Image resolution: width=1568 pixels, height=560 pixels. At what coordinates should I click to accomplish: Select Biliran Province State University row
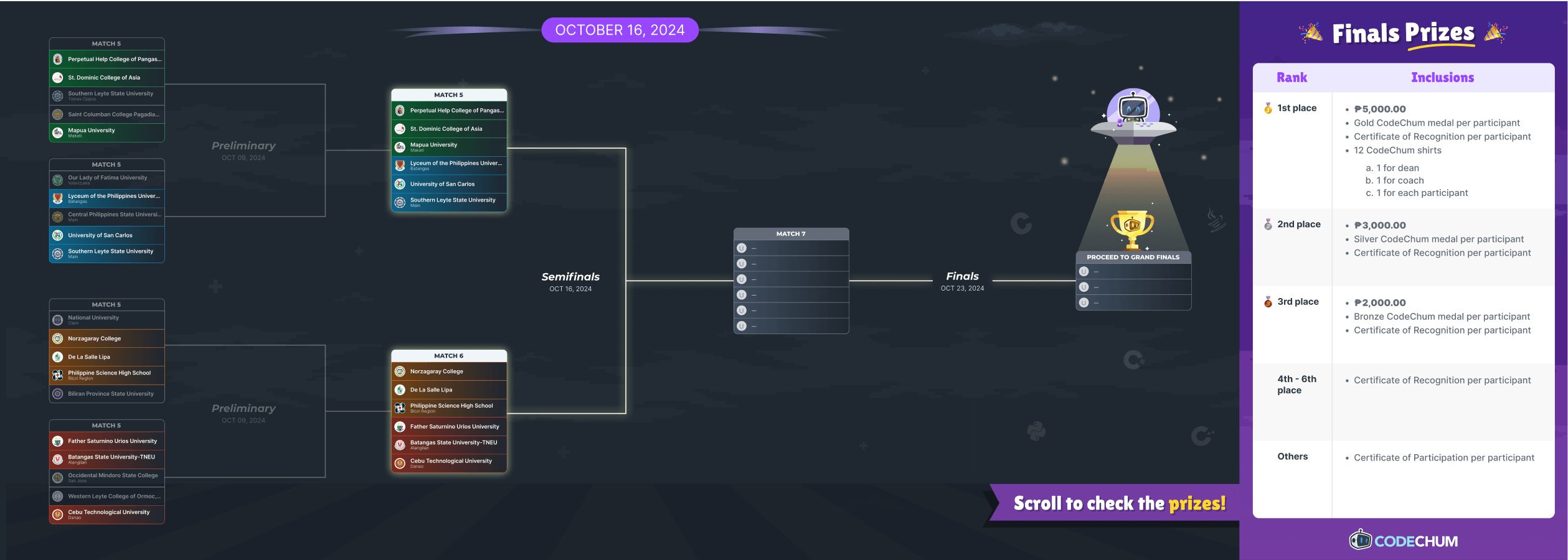coord(107,394)
